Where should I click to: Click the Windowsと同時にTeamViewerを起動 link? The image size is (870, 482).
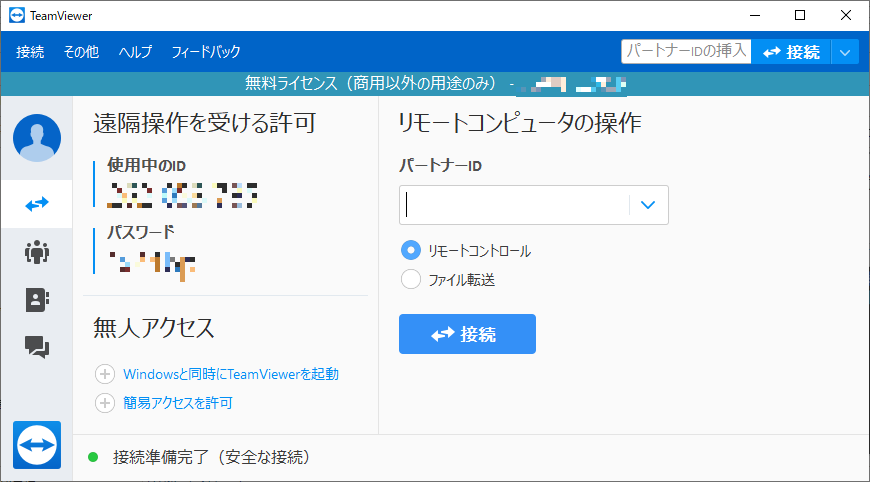tap(231, 374)
